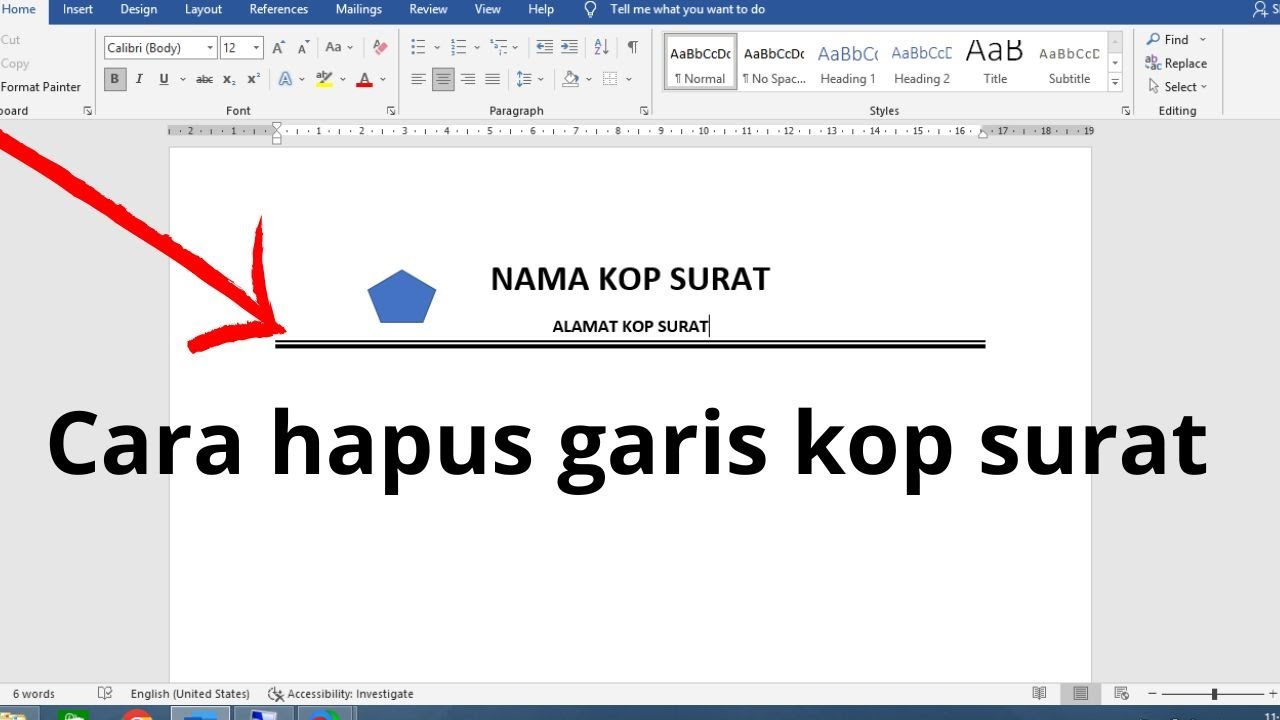The image size is (1280, 720).
Task: Clear all formatting with eraser icon
Action: pyautogui.click(x=380, y=47)
